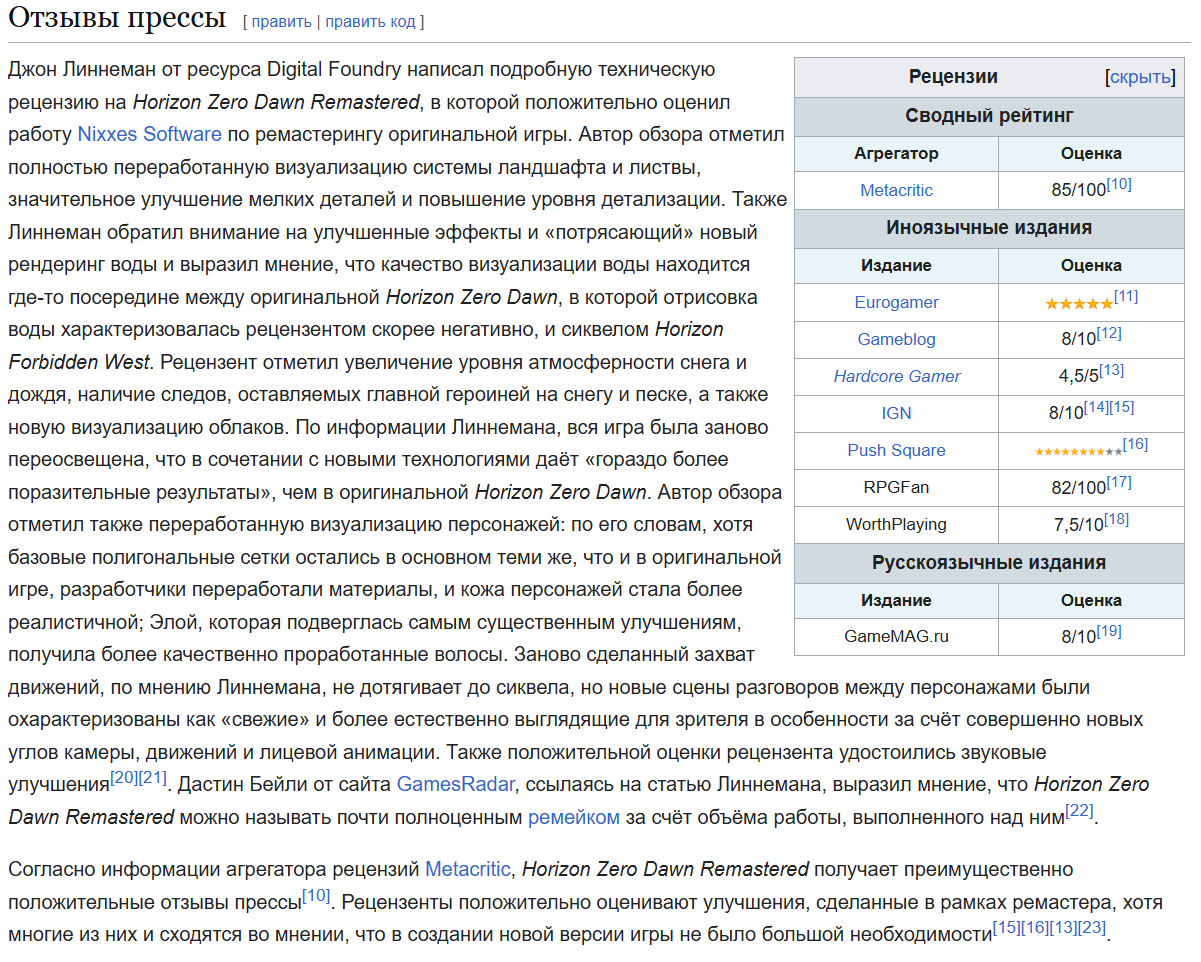Open footnote [12] next to Gameblog score

(1109, 333)
